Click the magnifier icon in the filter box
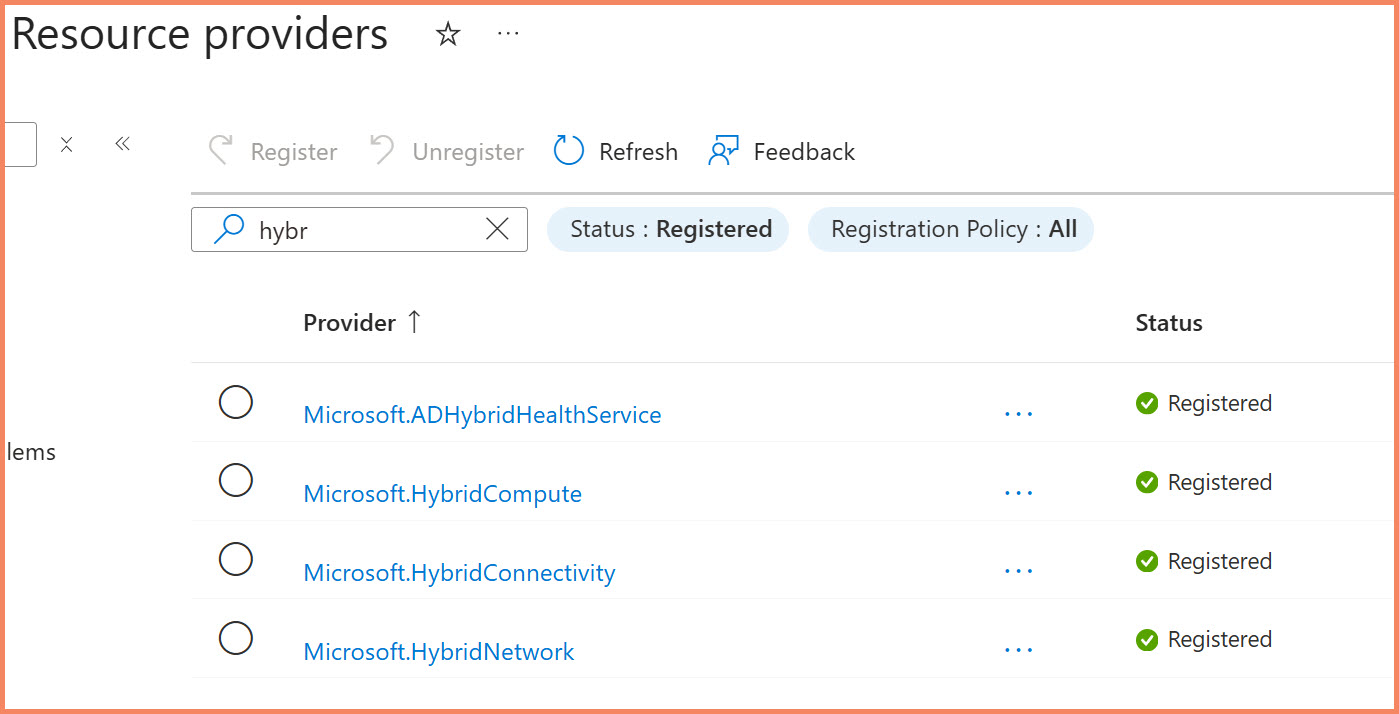 click(x=229, y=229)
